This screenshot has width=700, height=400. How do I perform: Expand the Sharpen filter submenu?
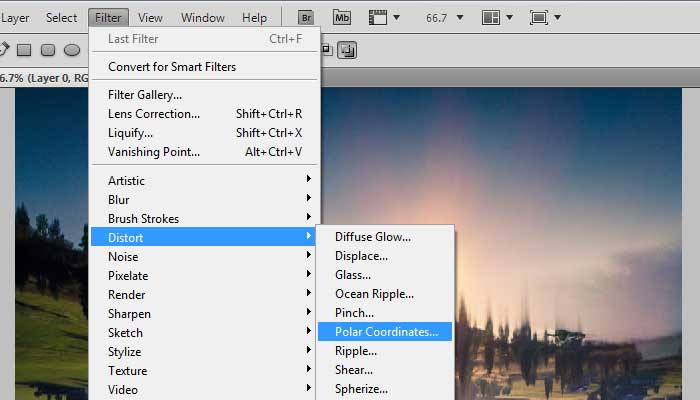pyautogui.click(x=204, y=314)
